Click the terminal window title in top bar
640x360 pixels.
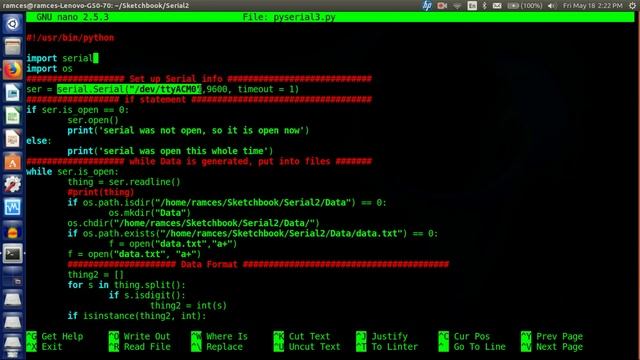point(96,5)
